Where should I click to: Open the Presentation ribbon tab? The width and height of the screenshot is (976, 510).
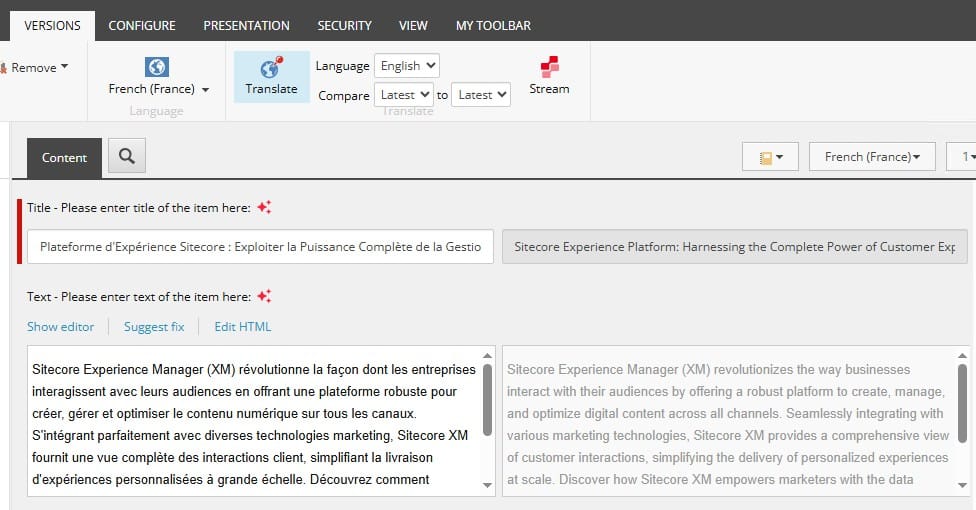tap(246, 25)
